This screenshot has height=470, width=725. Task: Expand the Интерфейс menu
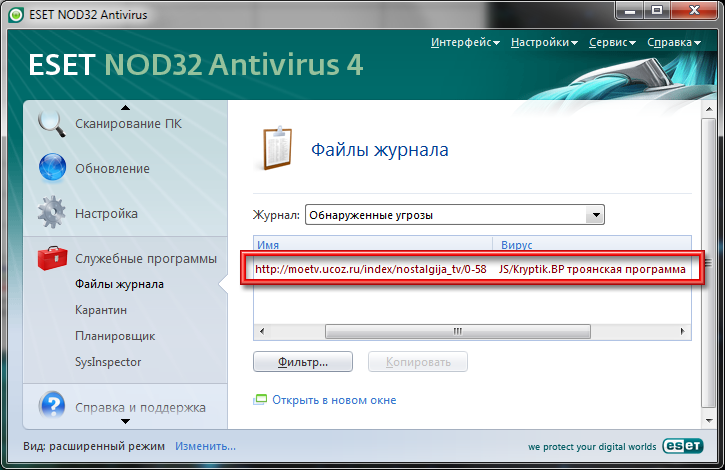pos(465,43)
